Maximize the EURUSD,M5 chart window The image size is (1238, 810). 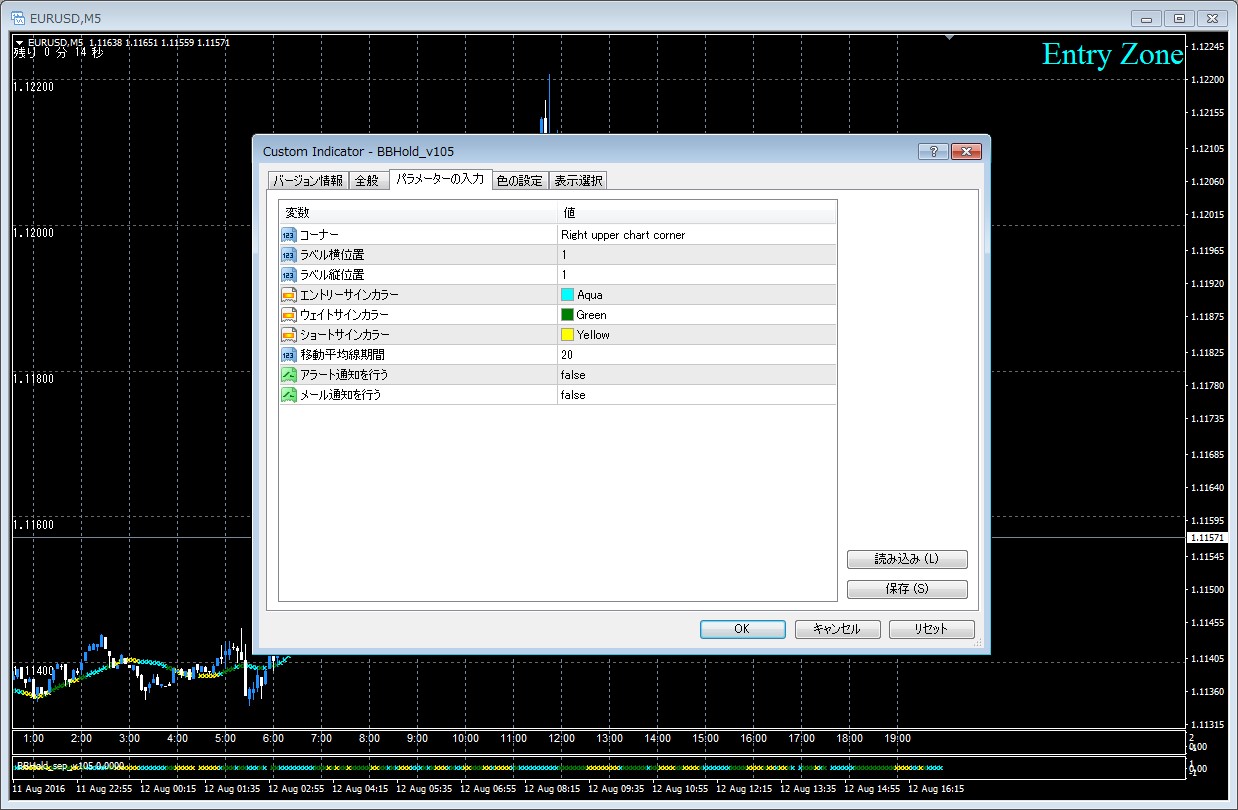pyautogui.click(x=1180, y=18)
